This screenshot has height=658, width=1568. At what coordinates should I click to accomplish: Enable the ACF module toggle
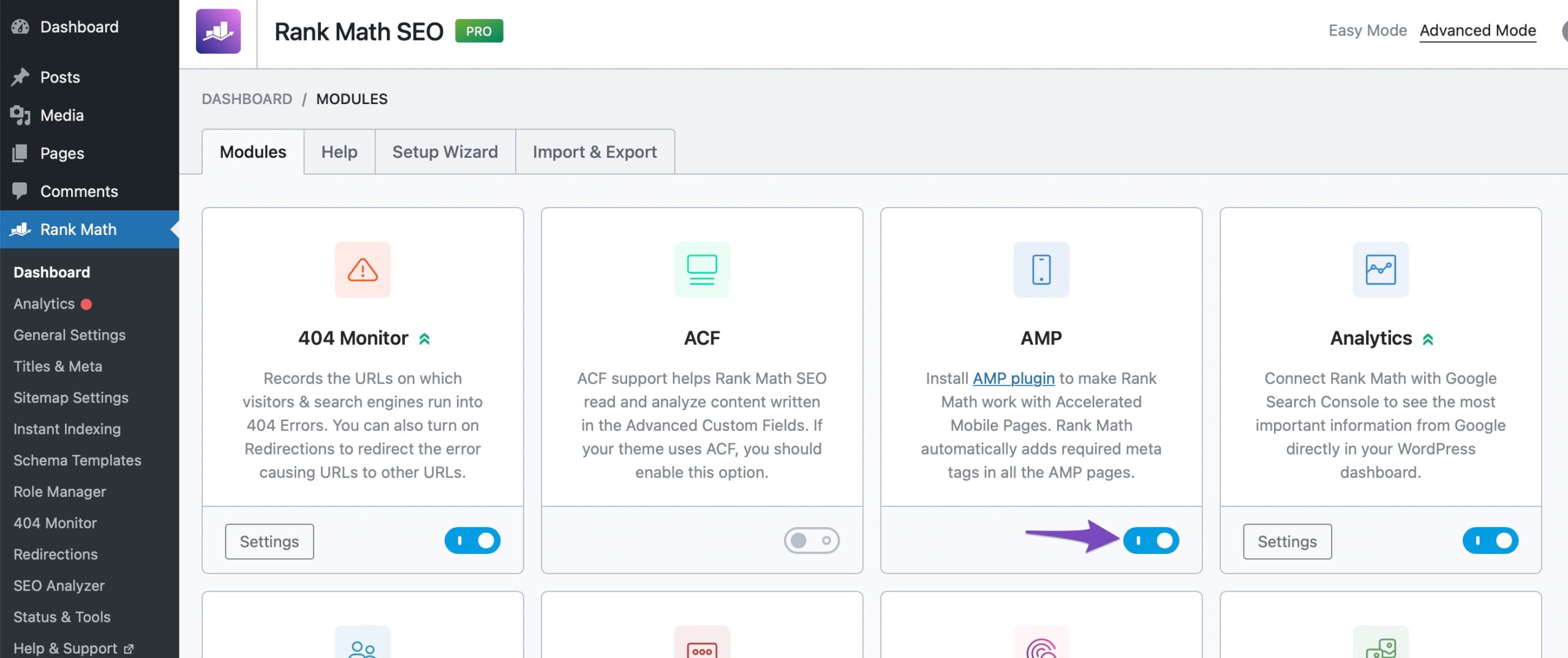click(812, 540)
